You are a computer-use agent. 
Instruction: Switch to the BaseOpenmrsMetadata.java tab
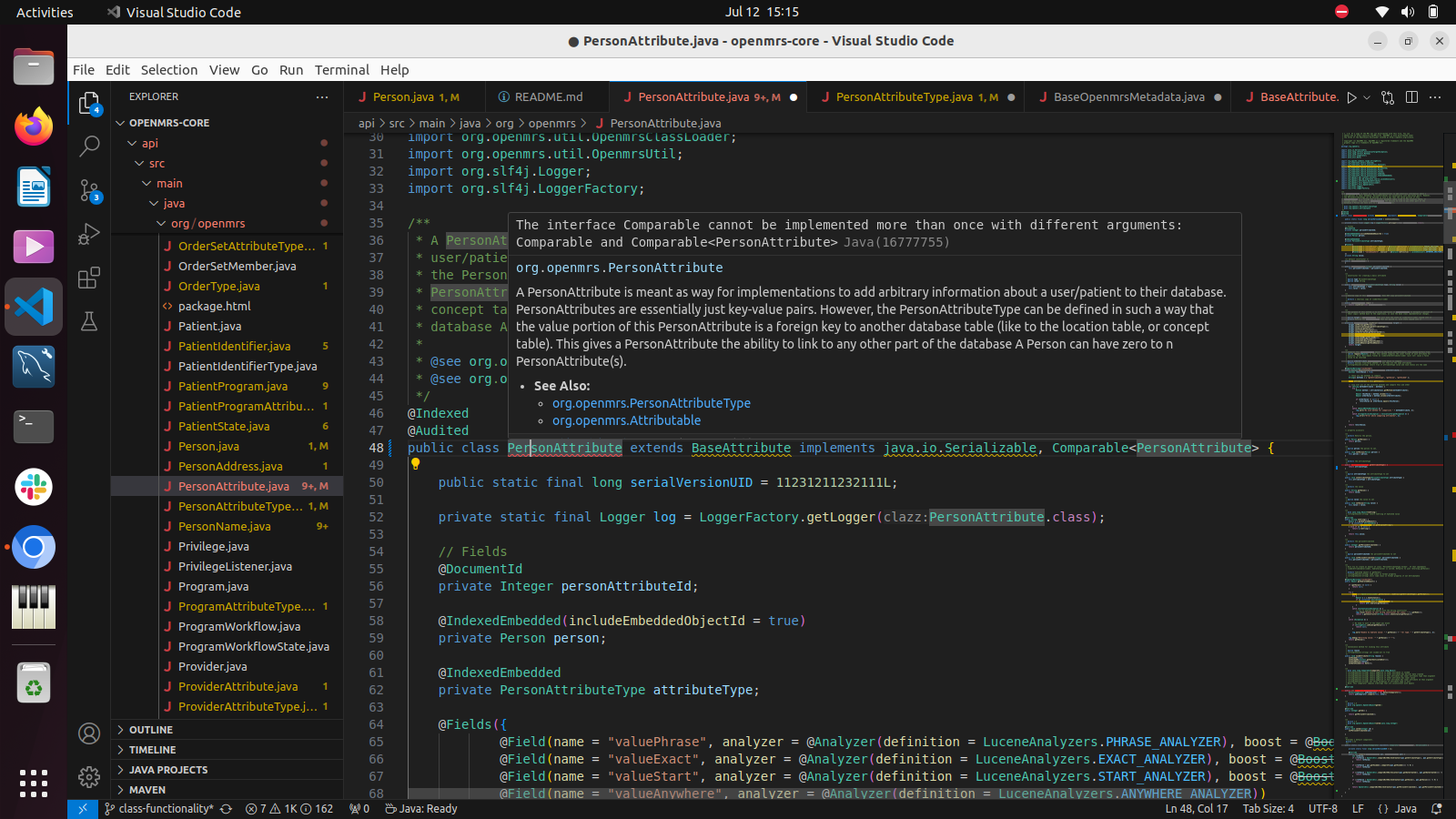(x=1128, y=96)
